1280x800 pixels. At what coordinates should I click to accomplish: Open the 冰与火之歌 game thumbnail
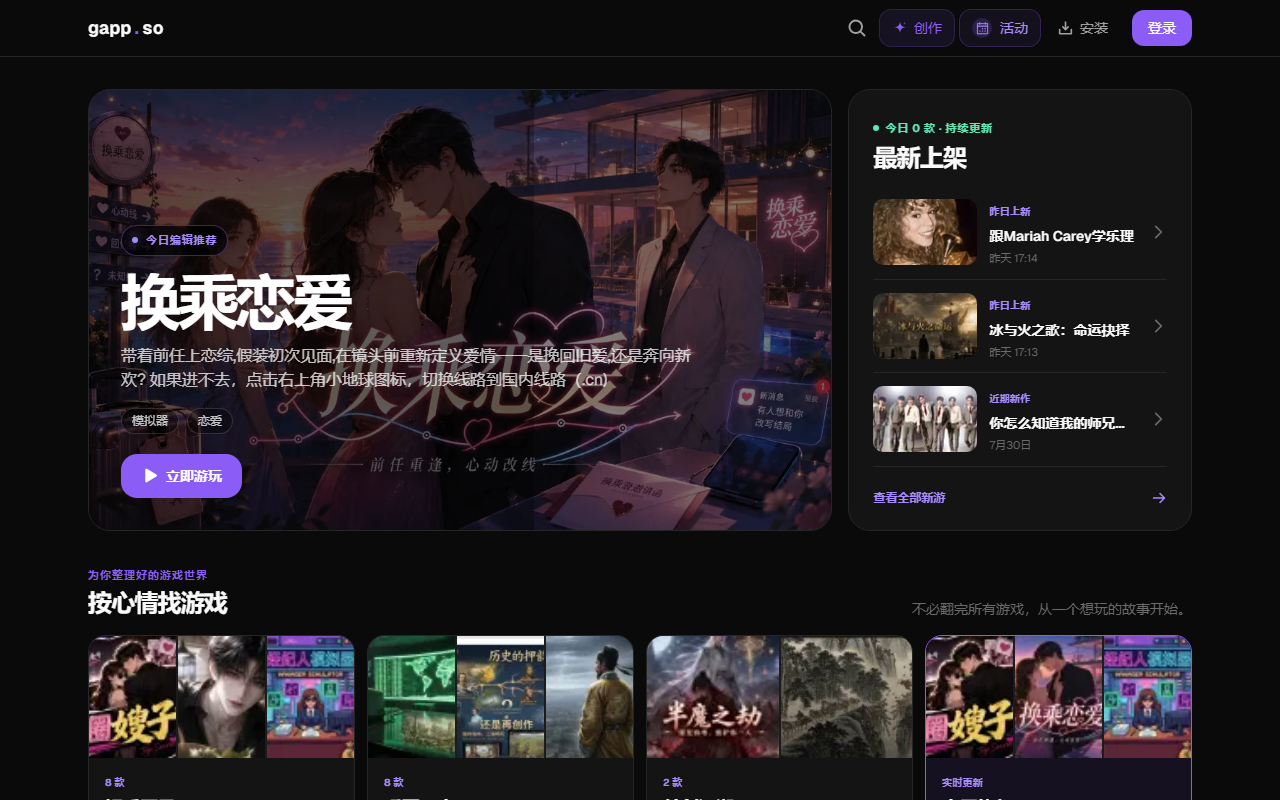tap(925, 326)
